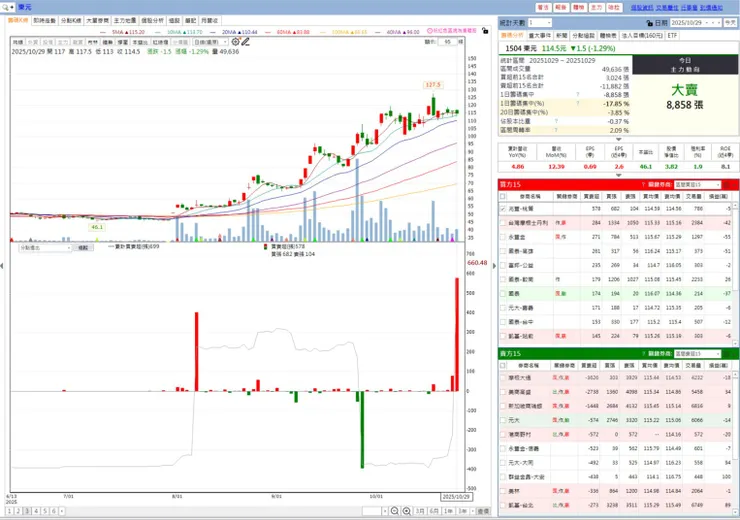
Task: Open the 分點進出 indicator dropdown under chart
Action: 45,248
